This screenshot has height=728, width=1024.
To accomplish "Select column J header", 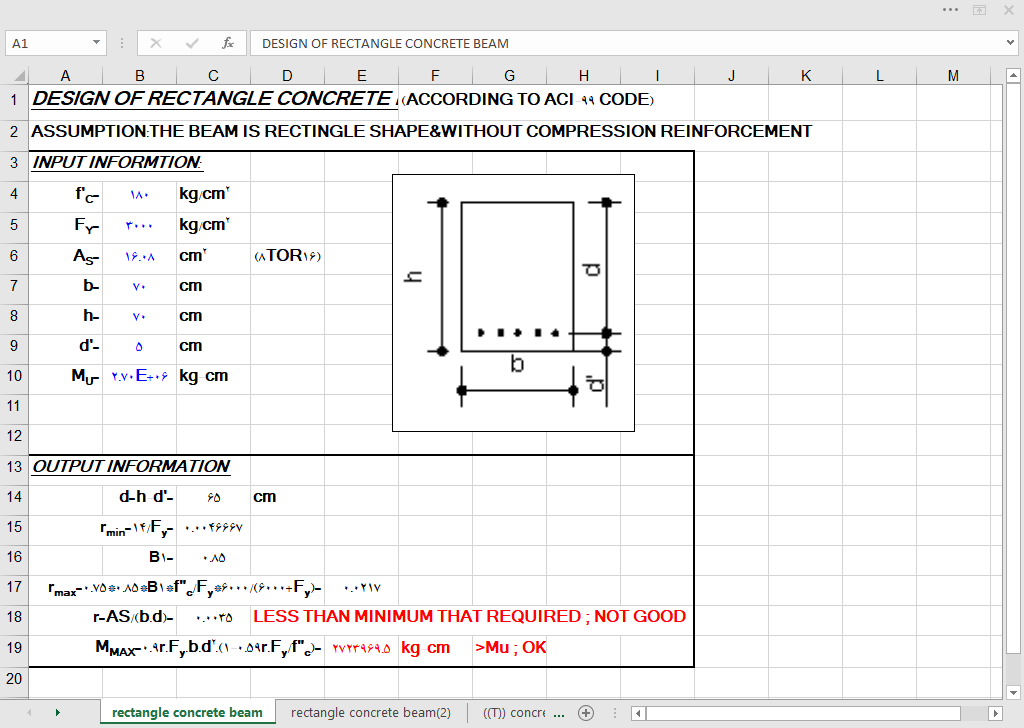I will [x=731, y=76].
